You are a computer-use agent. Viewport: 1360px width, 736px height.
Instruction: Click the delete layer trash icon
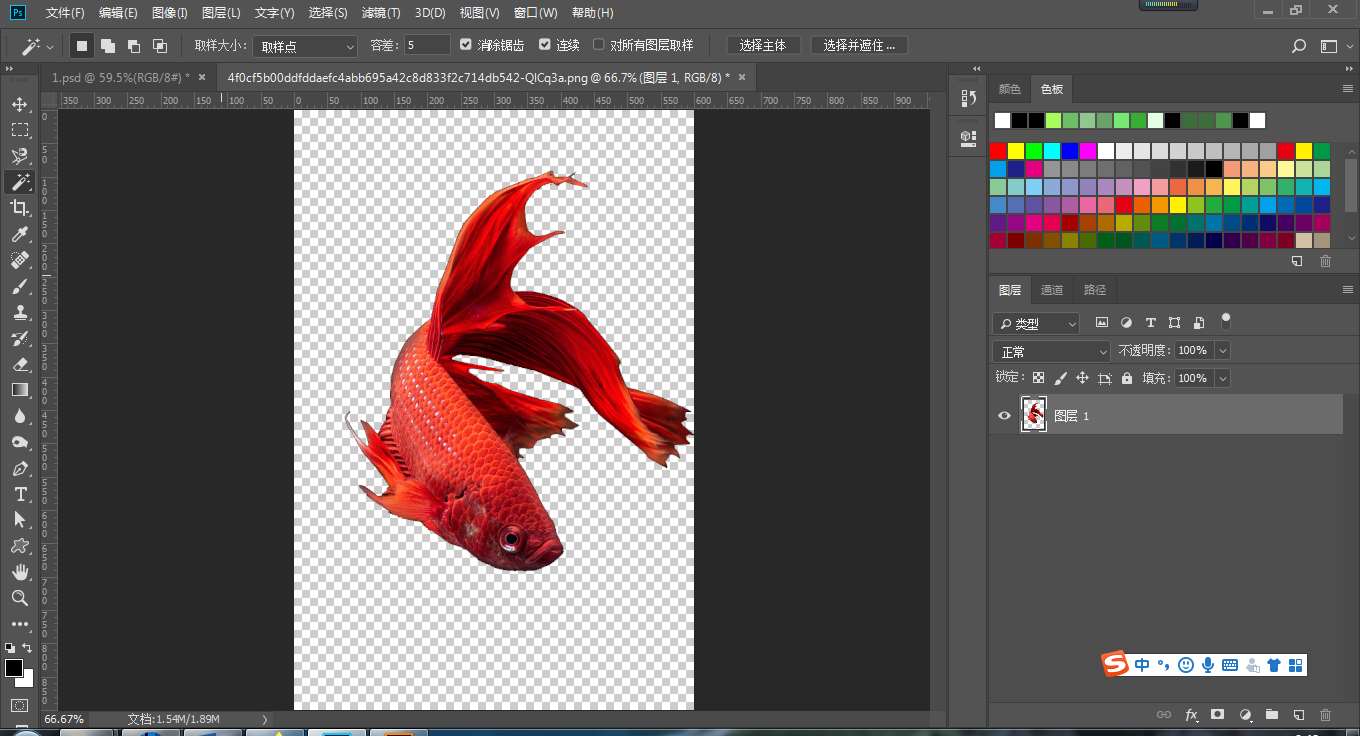coord(1325,715)
